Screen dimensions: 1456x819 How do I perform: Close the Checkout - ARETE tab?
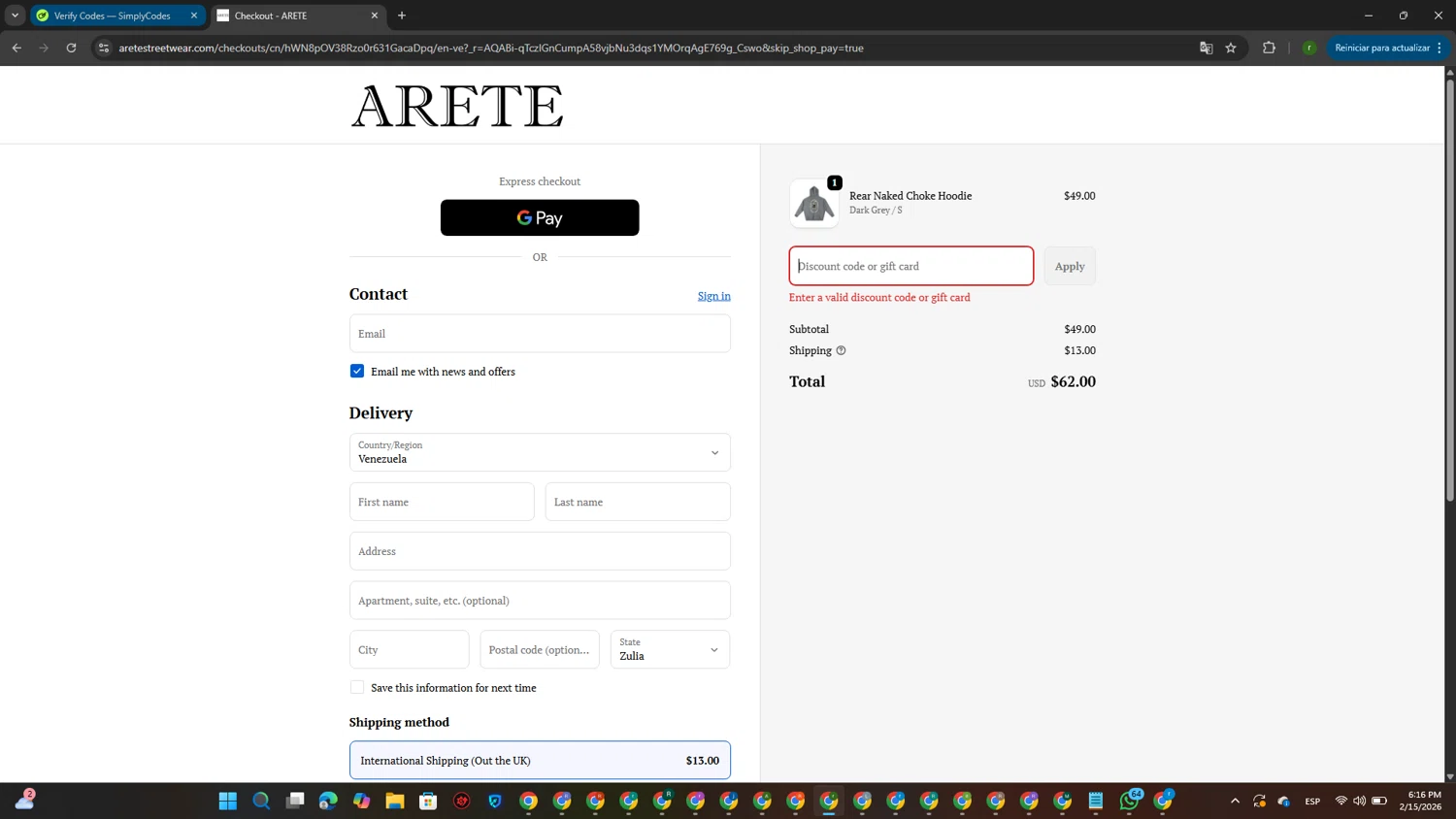pyautogui.click(x=375, y=16)
